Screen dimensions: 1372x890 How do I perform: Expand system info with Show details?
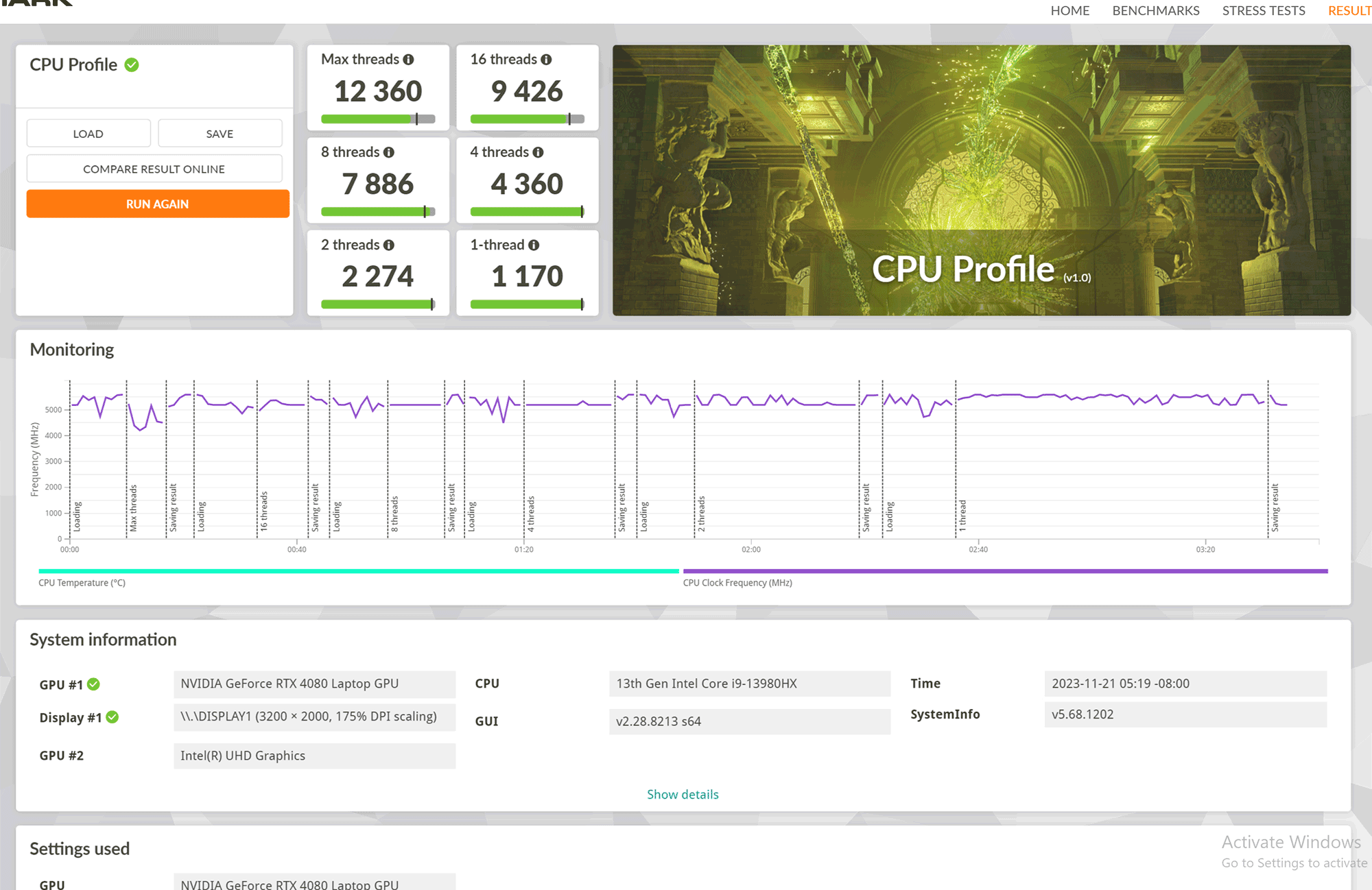[683, 794]
